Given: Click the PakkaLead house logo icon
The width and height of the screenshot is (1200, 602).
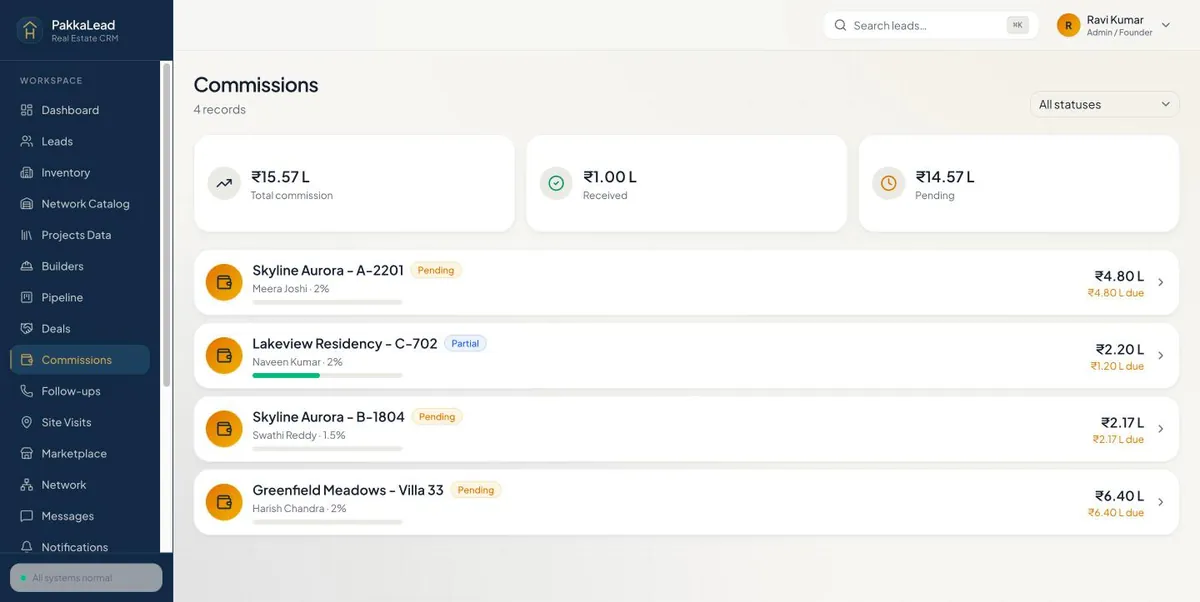Looking at the screenshot, I should 30,30.
